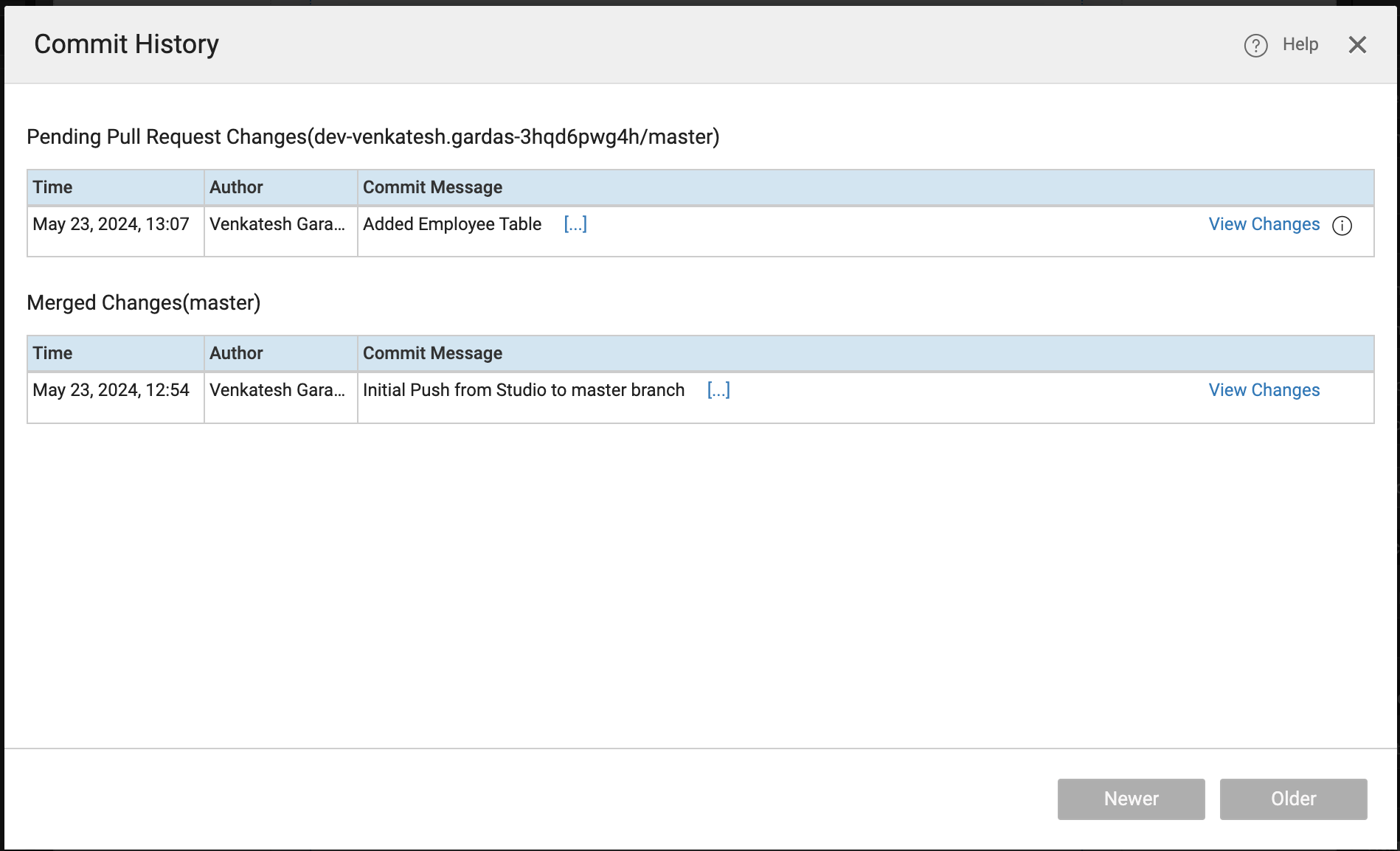Click info icon beside pending View Changes
Image resolution: width=1400 pixels, height=851 pixels.
click(1342, 226)
